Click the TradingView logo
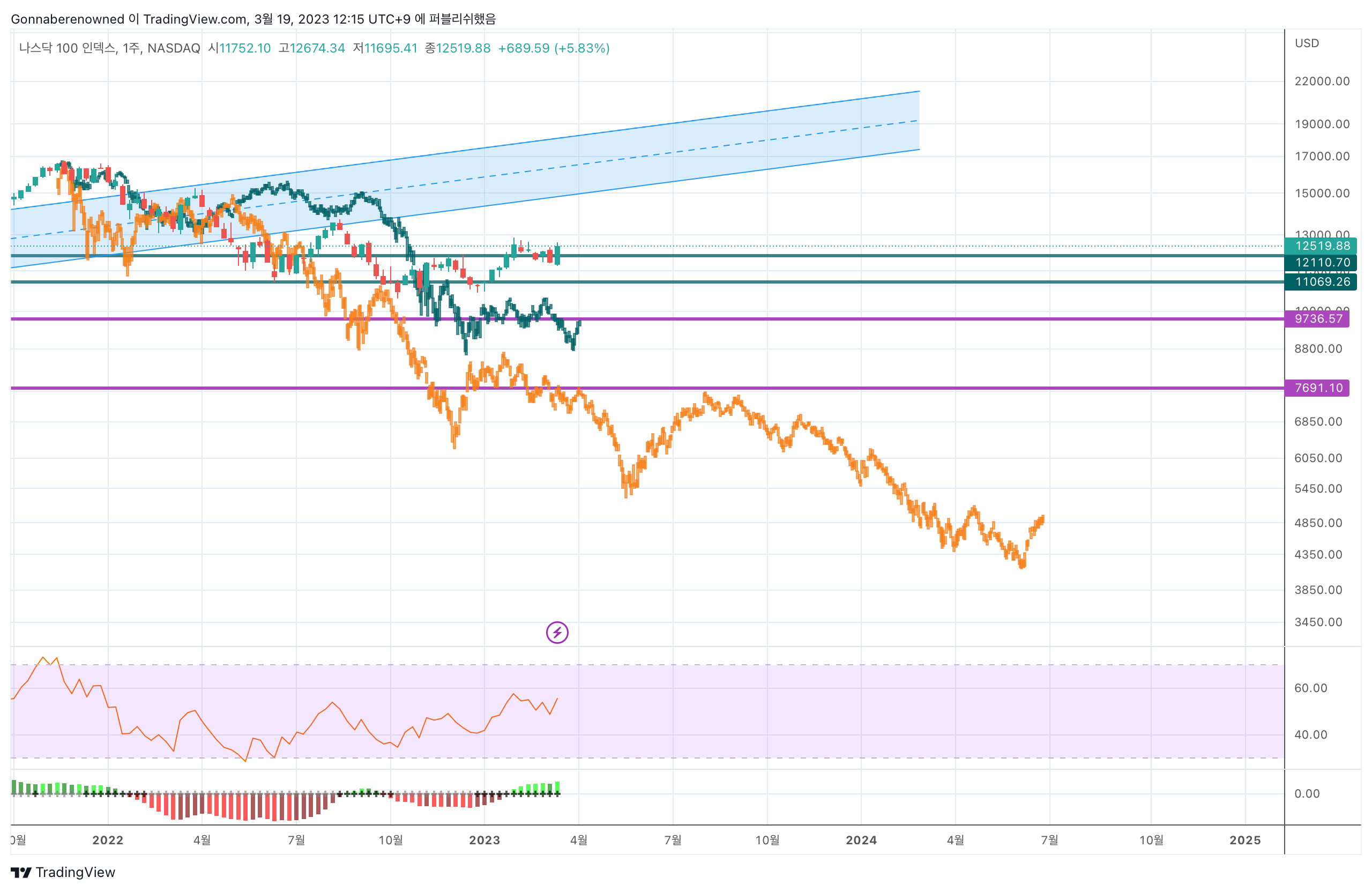1372x892 pixels. [63, 872]
